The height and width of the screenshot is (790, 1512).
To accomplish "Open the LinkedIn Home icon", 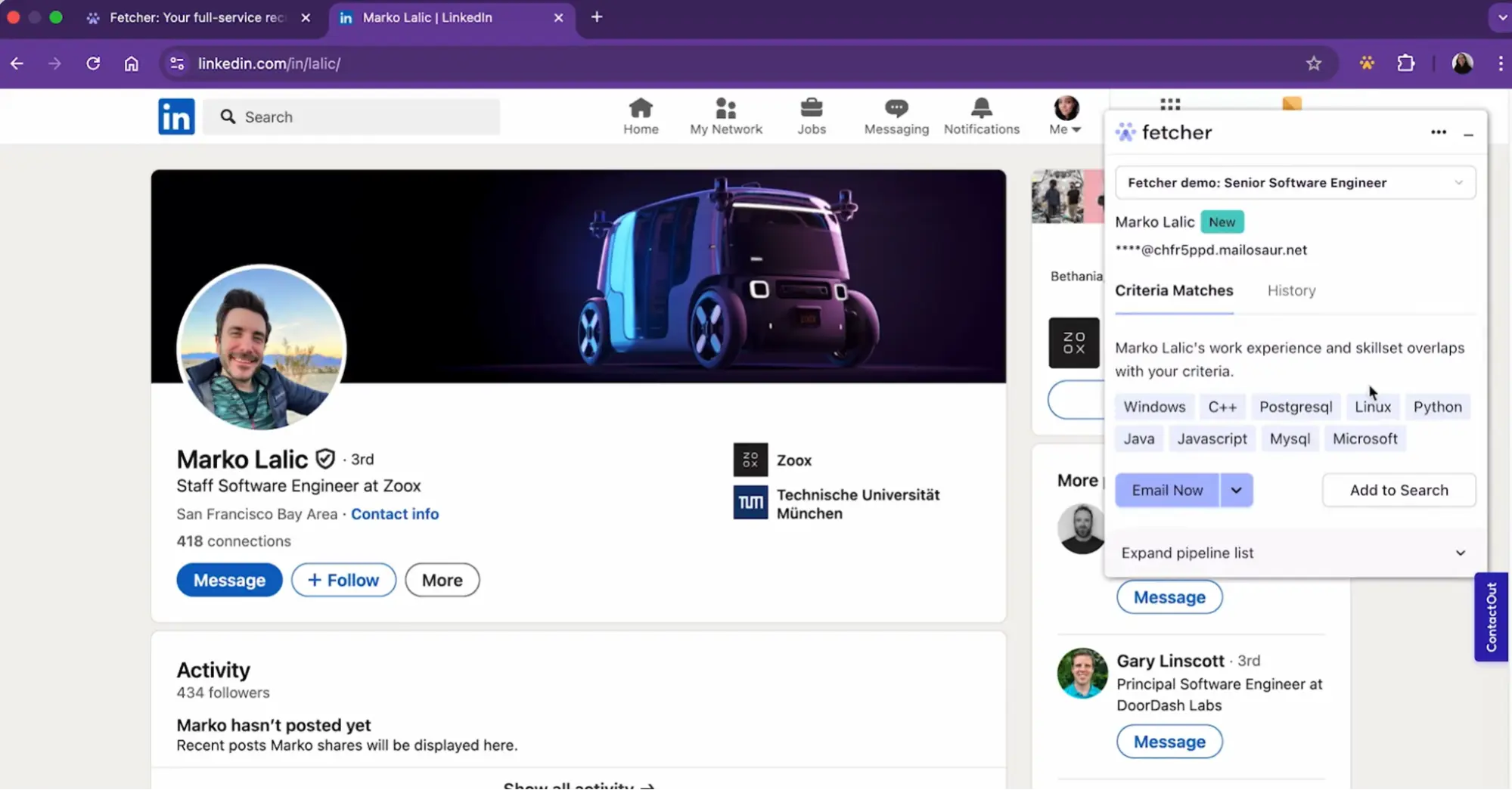I will pos(641,116).
